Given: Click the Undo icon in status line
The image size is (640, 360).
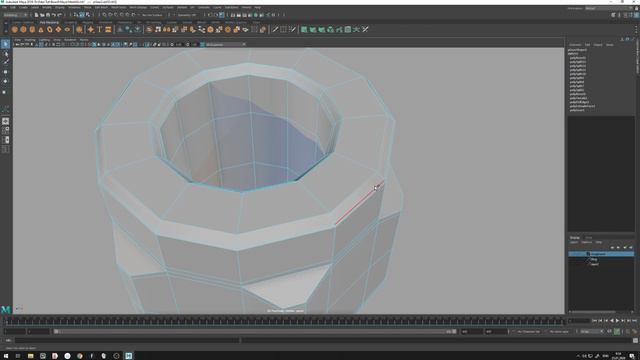Looking at the screenshot, I should tap(54, 15).
